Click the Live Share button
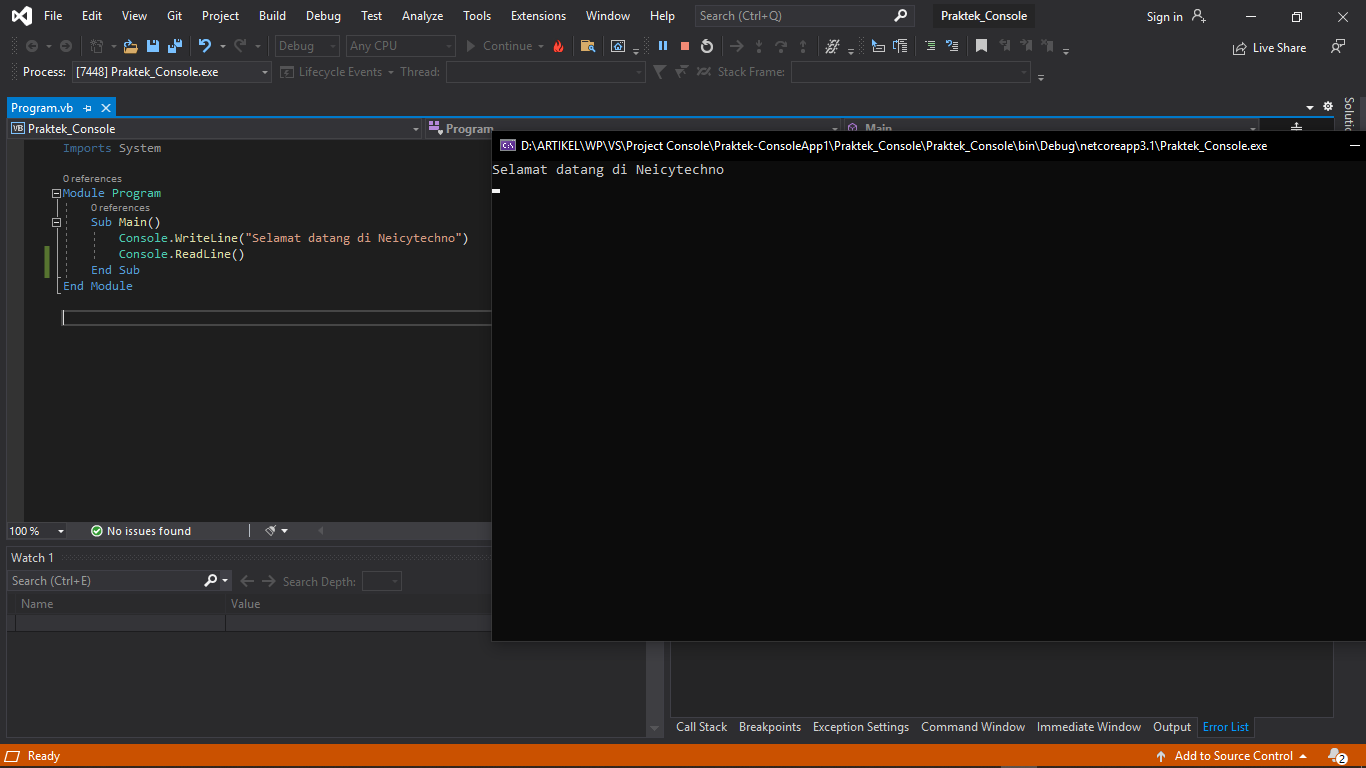 [1270, 47]
